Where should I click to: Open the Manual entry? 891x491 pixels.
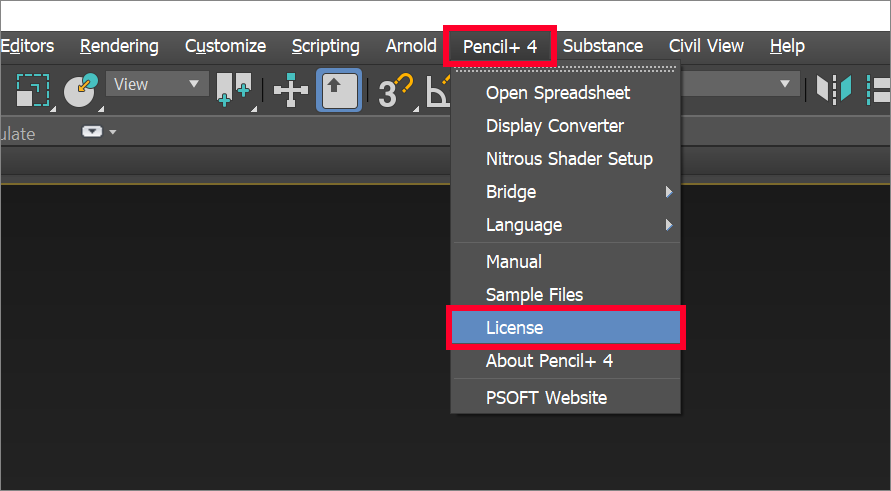566,261
